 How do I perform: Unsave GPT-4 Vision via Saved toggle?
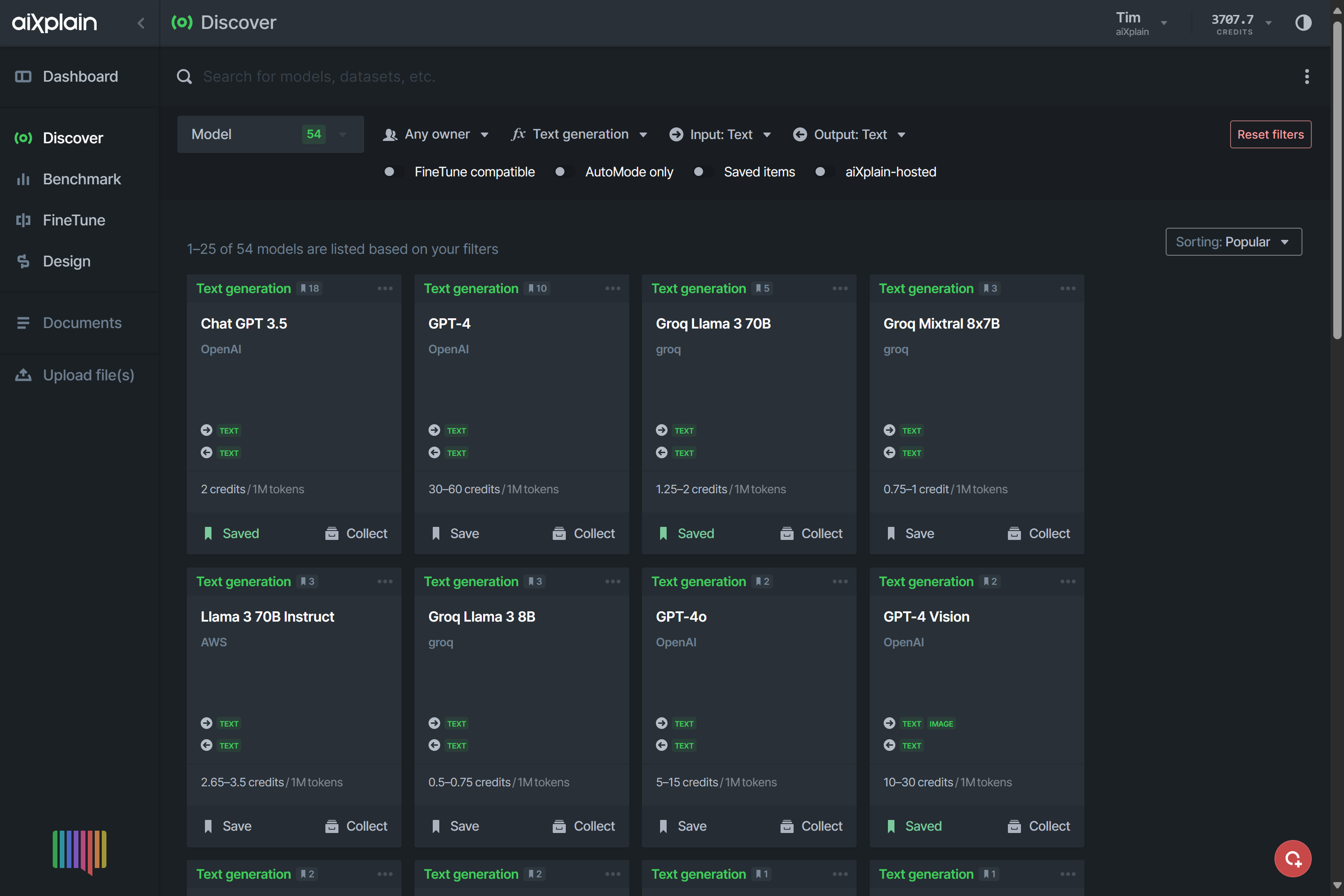click(914, 826)
